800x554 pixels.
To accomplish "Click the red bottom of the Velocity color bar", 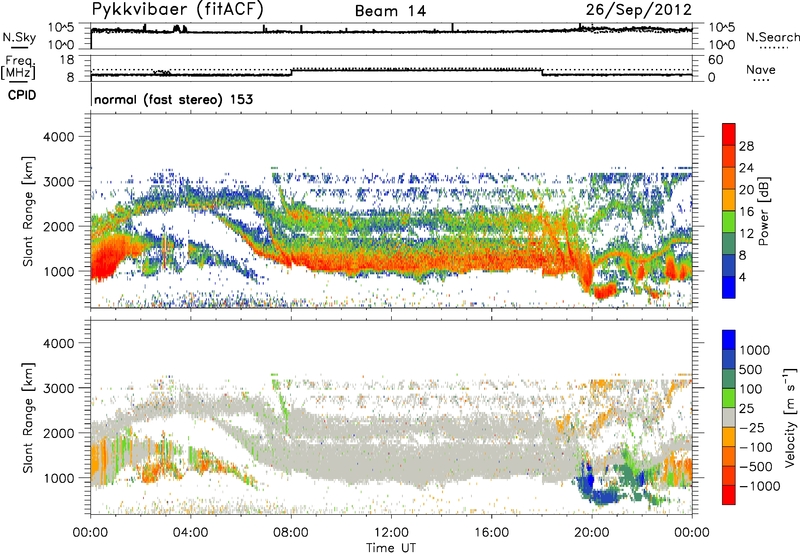I will click(729, 495).
